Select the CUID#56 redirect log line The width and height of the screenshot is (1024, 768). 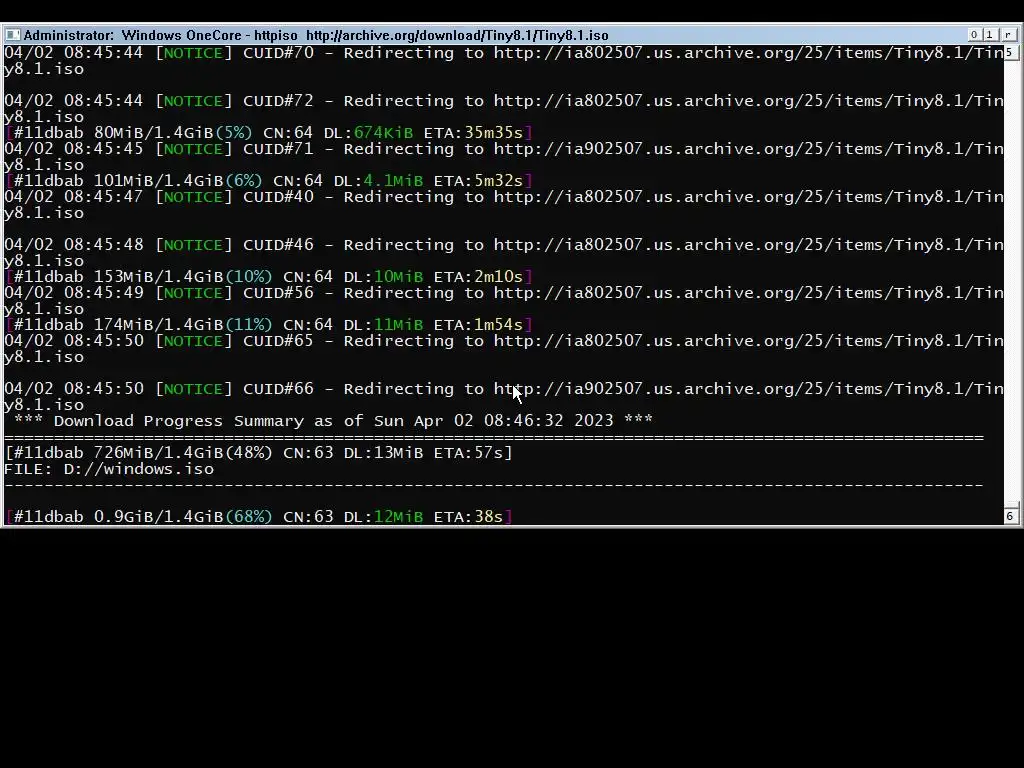[x=504, y=300]
